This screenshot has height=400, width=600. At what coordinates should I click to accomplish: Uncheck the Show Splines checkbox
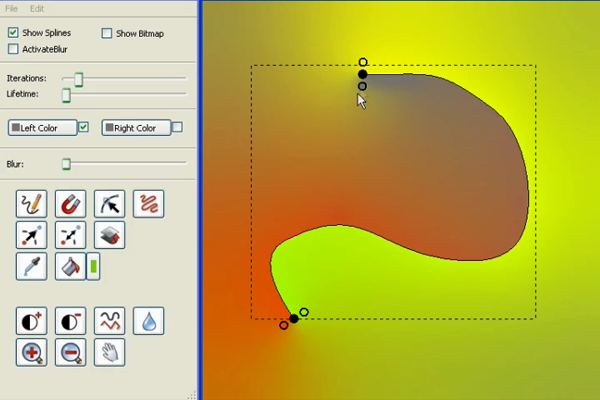(x=13, y=33)
